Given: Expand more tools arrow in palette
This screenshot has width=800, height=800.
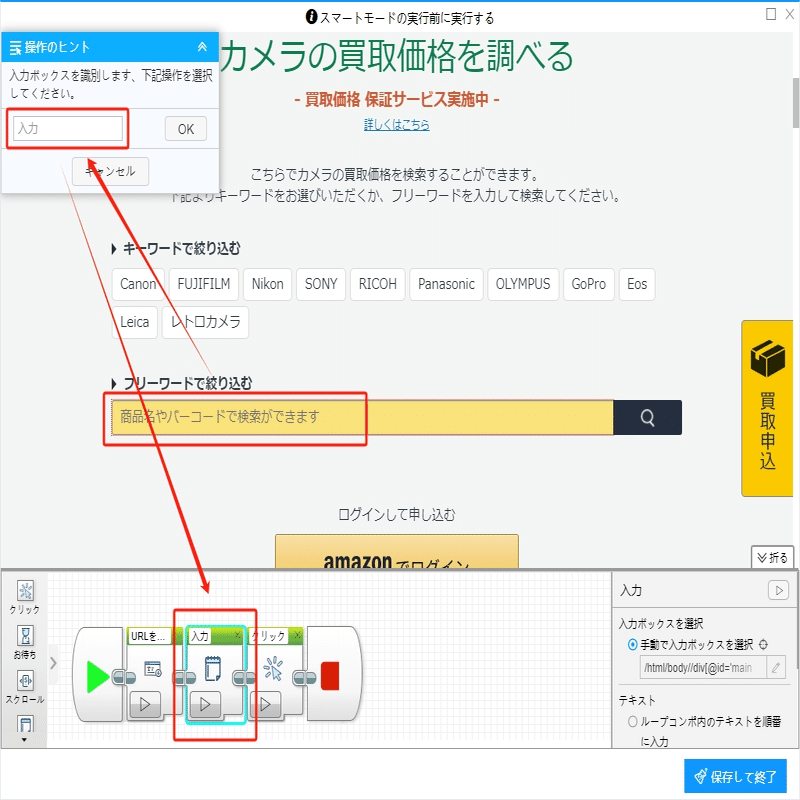Looking at the screenshot, I should pyautogui.click(x=24, y=739).
